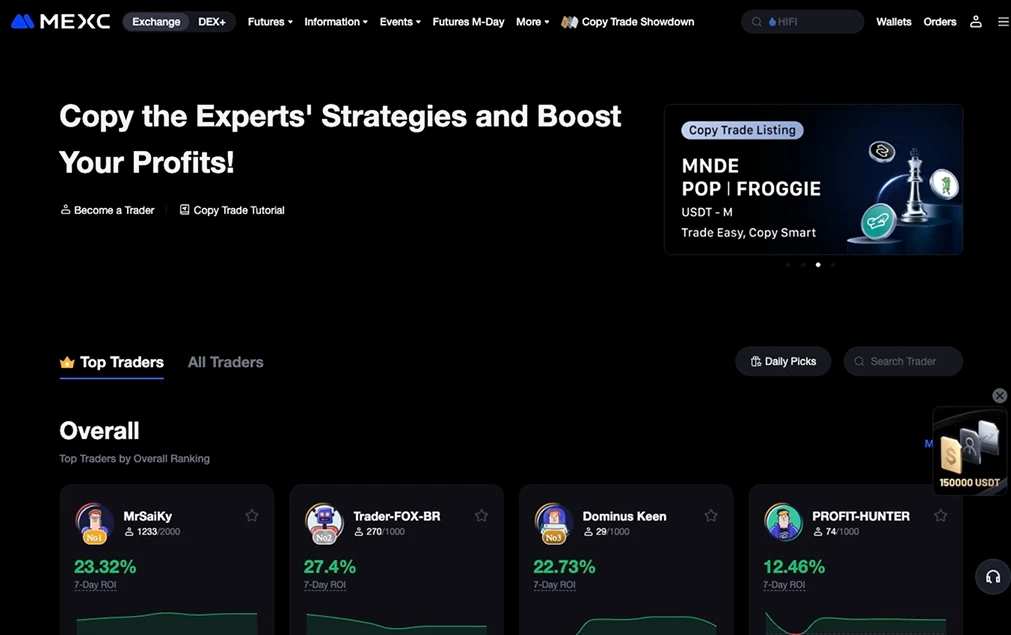Click Trader-FOX-BR's 270/1000 follower count
The width and height of the screenshot is (1011, 635).
coord(379,532)
